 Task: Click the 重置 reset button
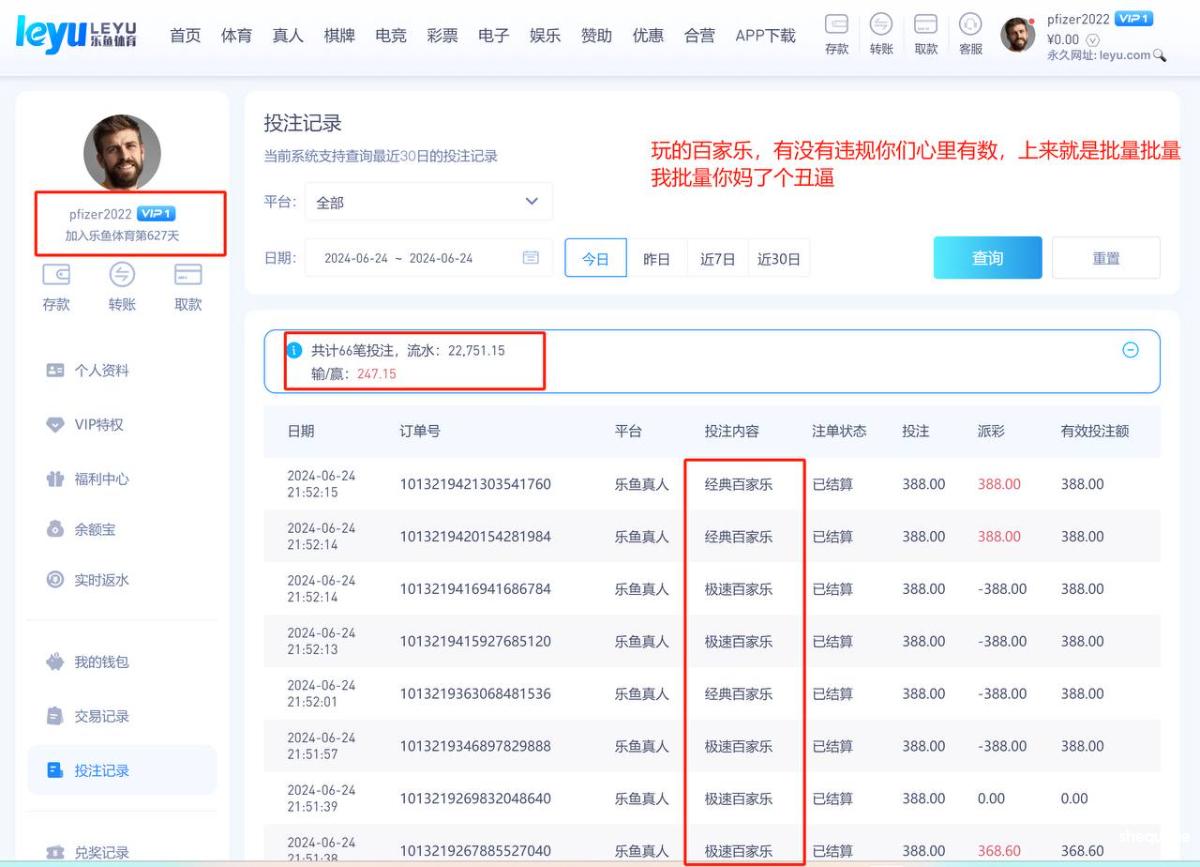pyautogui.click(x=1106, y=258)
